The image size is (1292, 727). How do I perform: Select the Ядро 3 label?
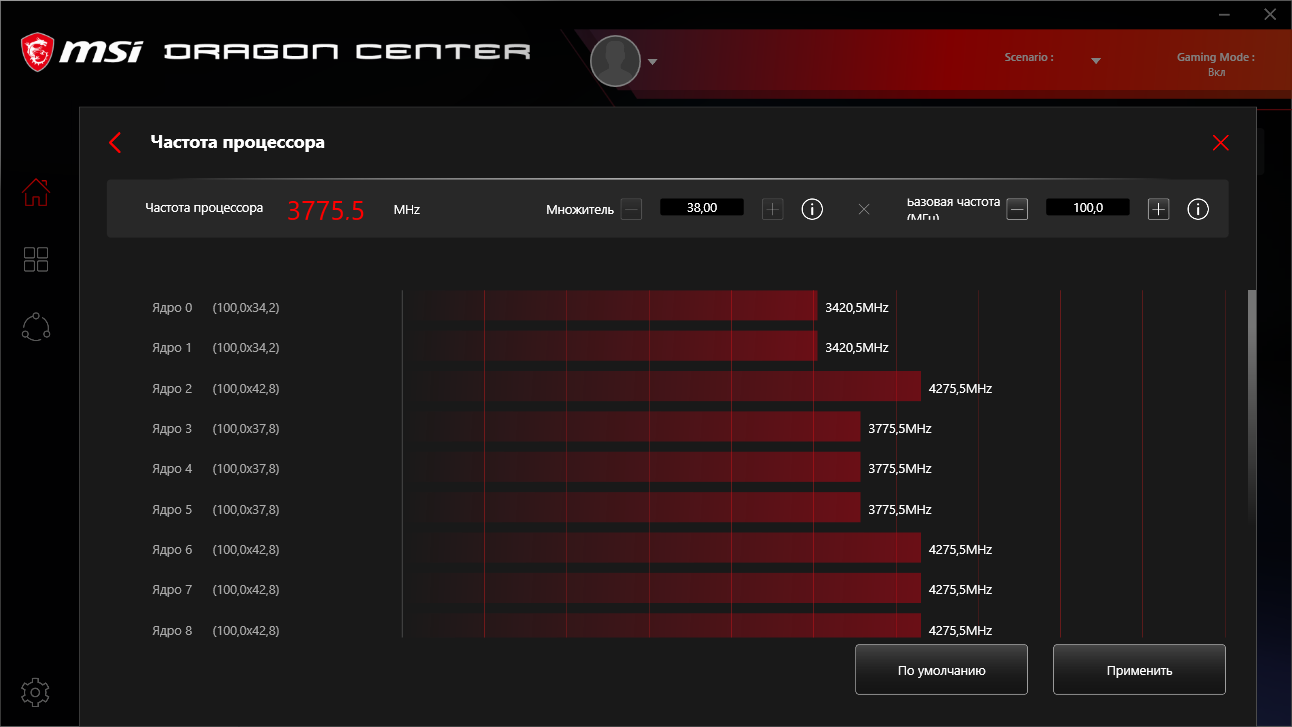pos(172,429)
